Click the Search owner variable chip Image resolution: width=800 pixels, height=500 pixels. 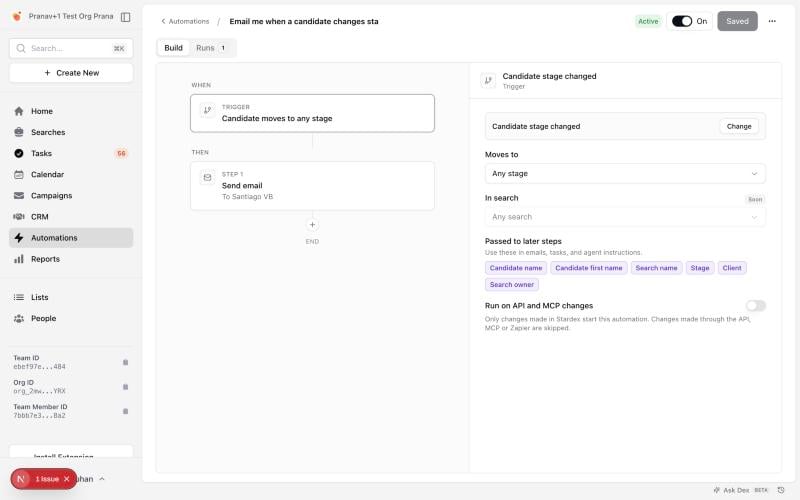pos(512,285)
